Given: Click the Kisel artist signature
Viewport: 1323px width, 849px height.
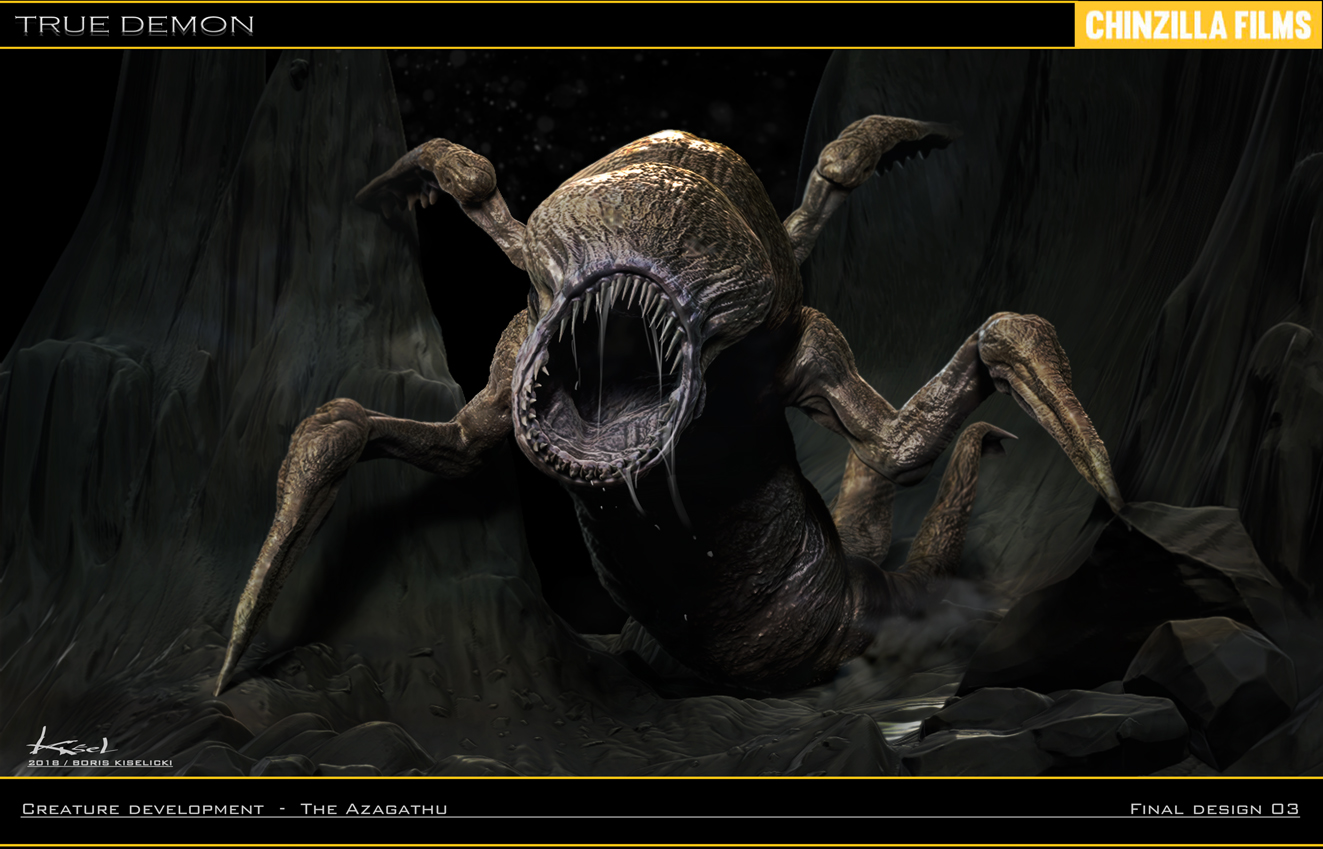Looking at the screenshot, I should [71, 743].
